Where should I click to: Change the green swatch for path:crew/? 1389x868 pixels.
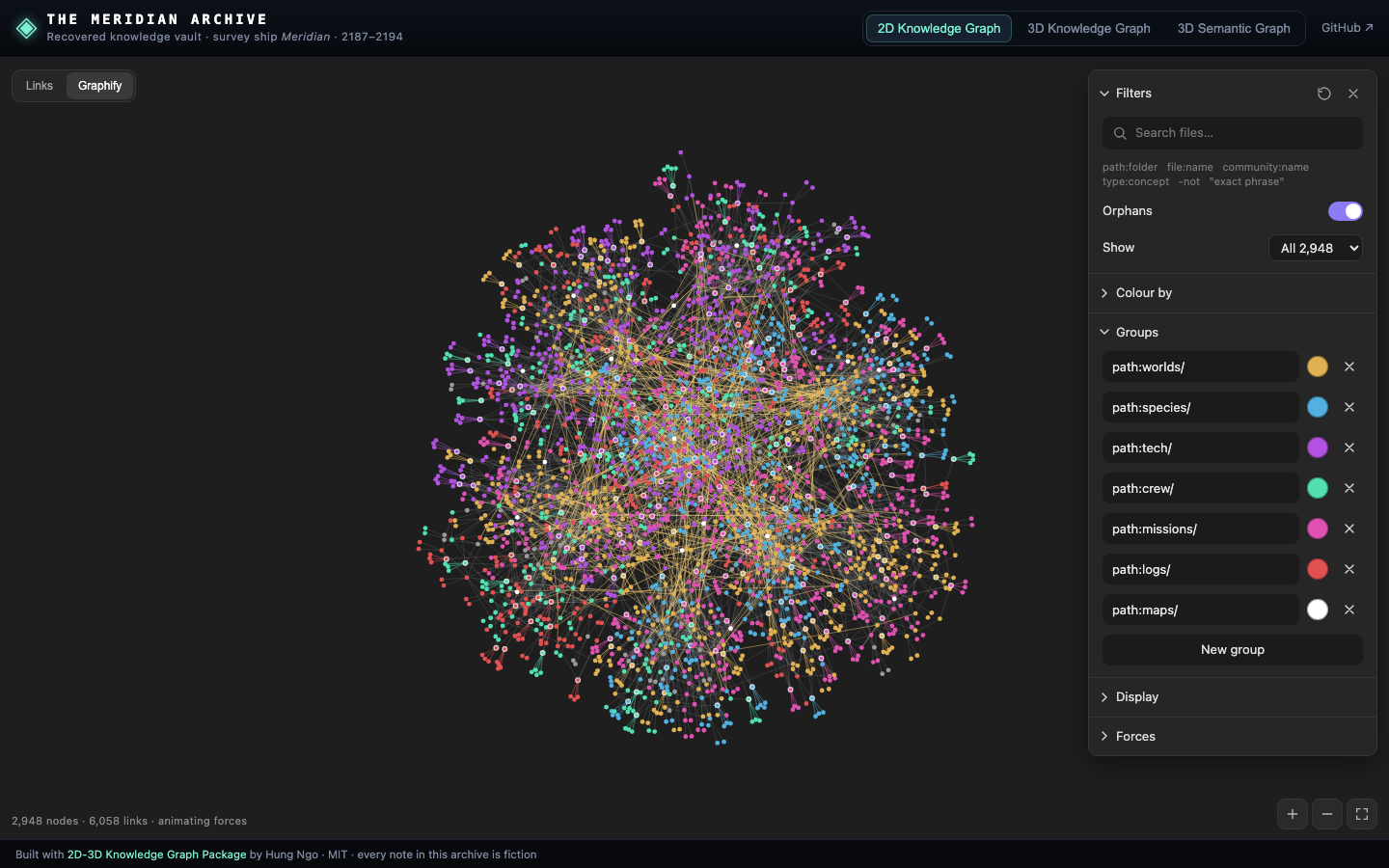click(x=1318, y=488)
